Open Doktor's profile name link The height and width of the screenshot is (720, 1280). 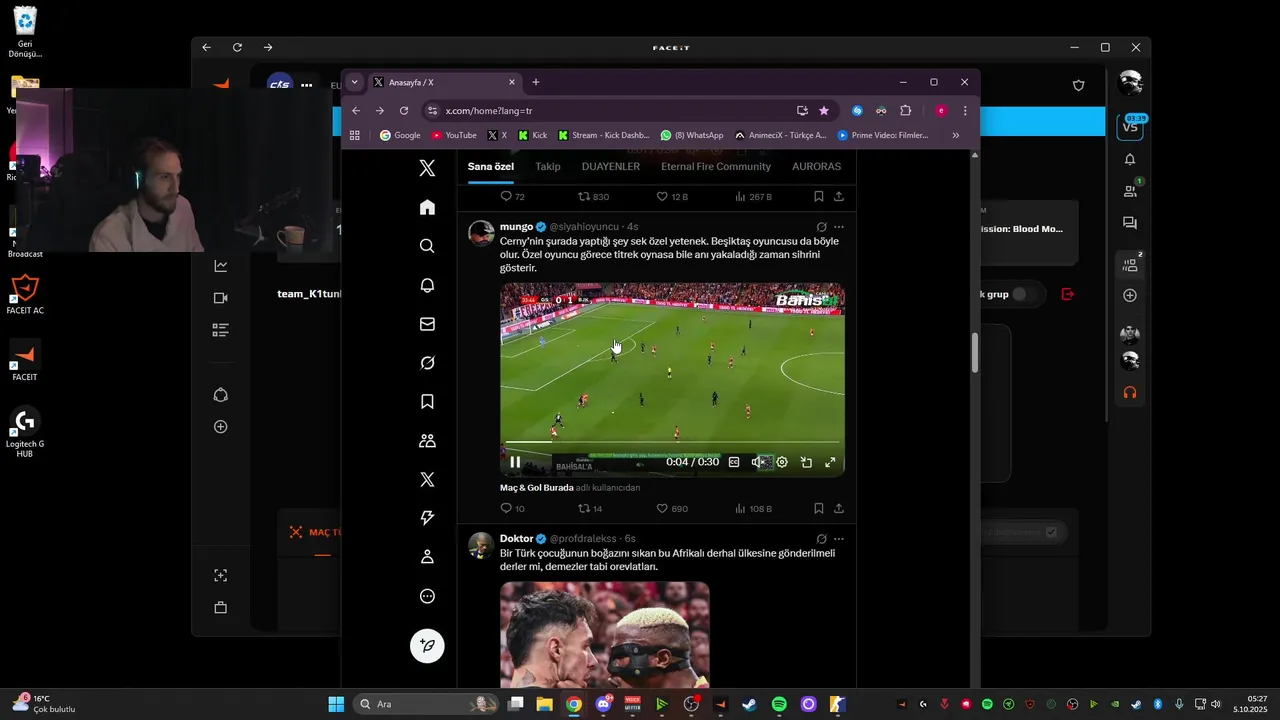pos(517,538)
